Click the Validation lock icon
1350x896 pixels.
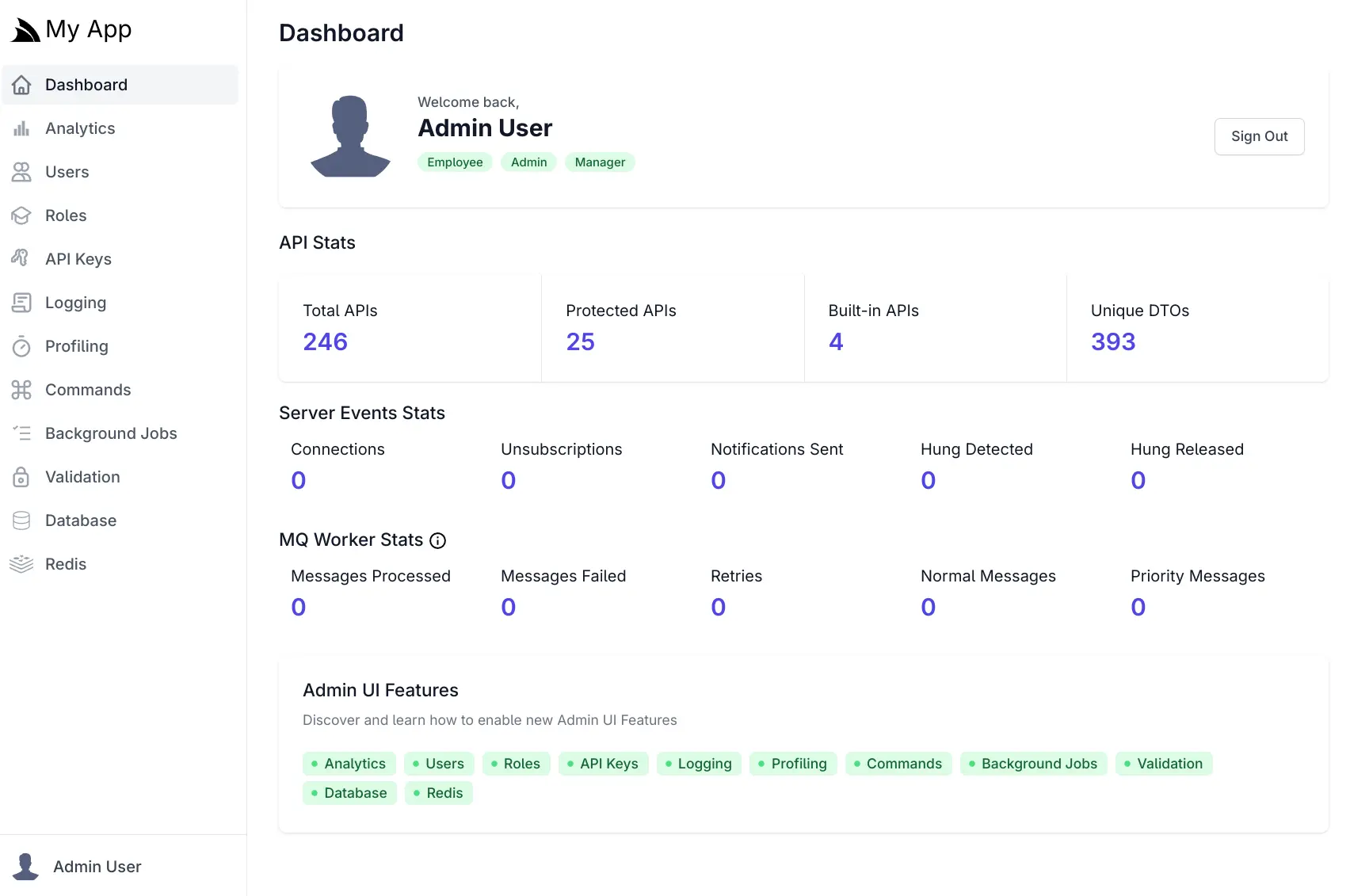(21, 477)
